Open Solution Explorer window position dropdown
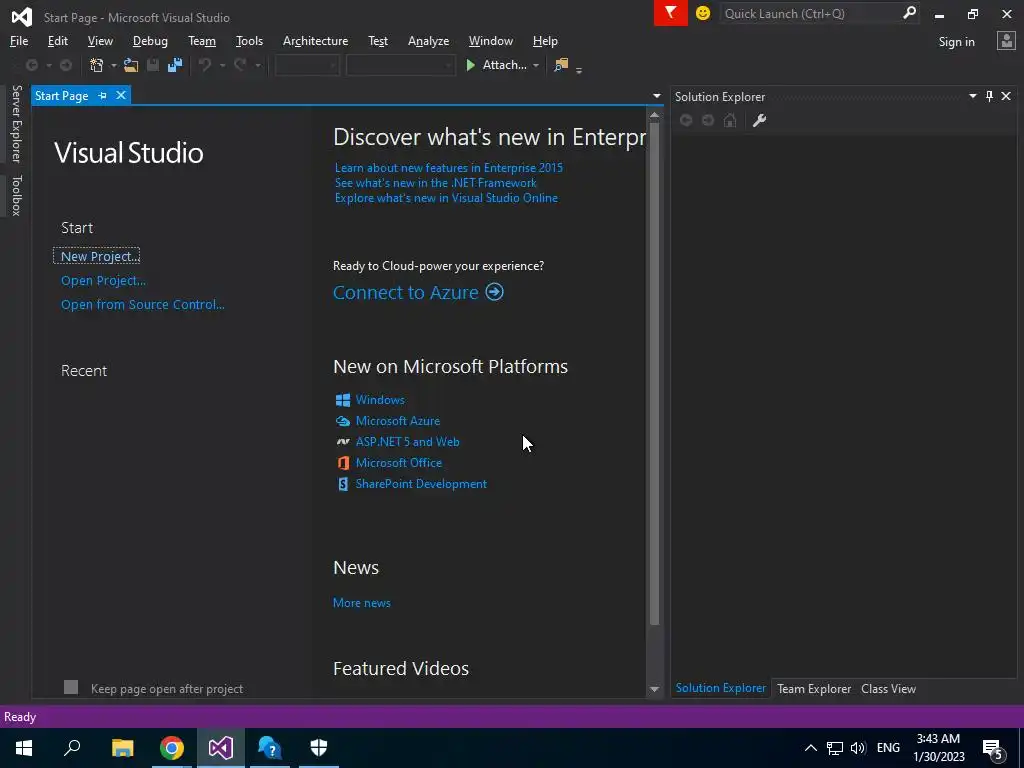This screenshot has width=1024, height=768. click(972, 96)
